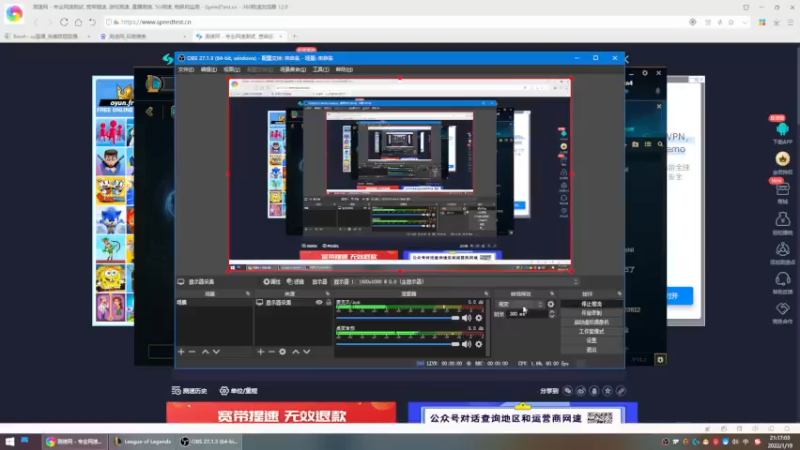Screen dimensions: 800x450
Task: Toggle lock on 显示器采集 source
Action: click(328, 303)
